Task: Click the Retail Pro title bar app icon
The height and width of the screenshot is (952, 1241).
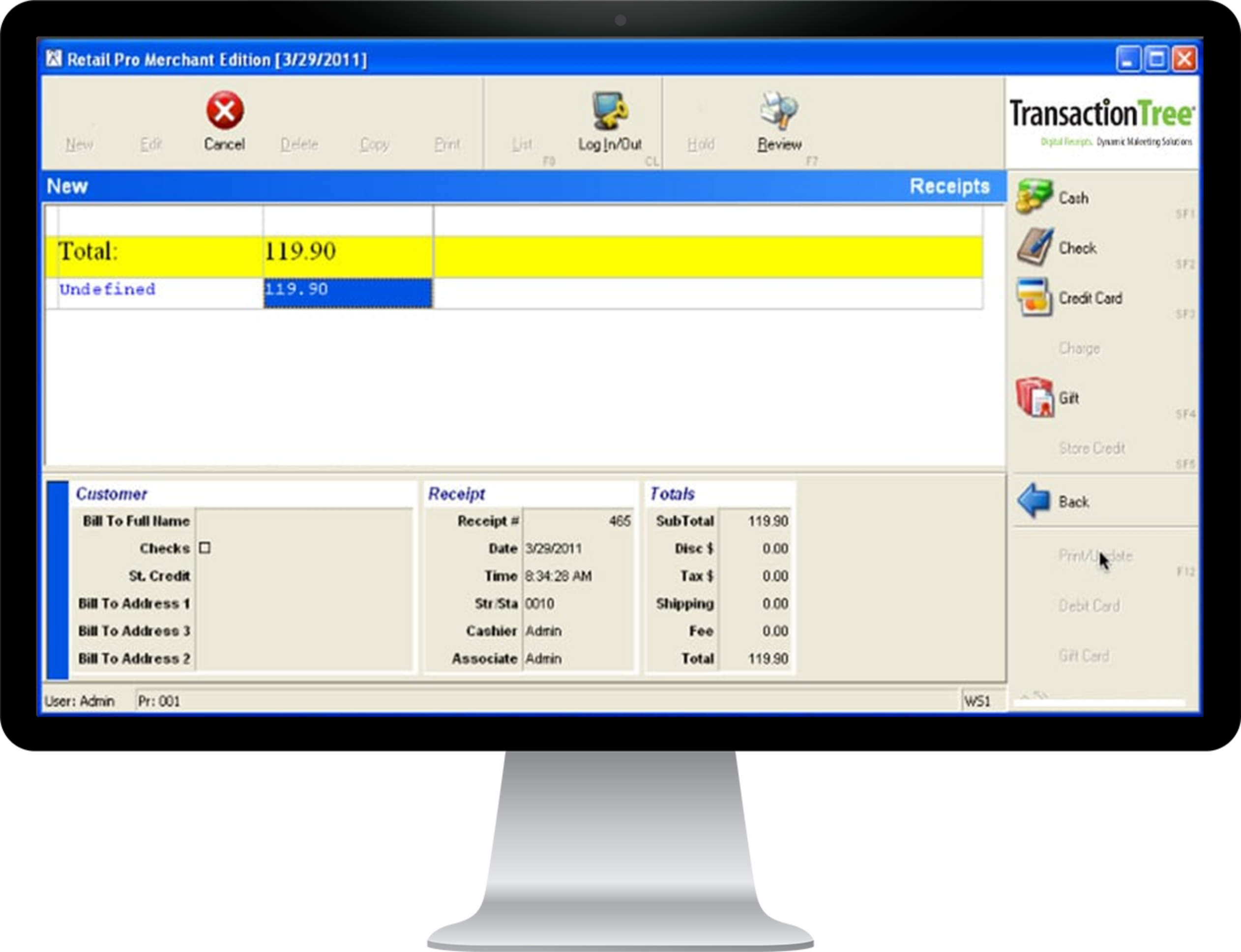Action: pyautogui.click(x=54, y=59)
